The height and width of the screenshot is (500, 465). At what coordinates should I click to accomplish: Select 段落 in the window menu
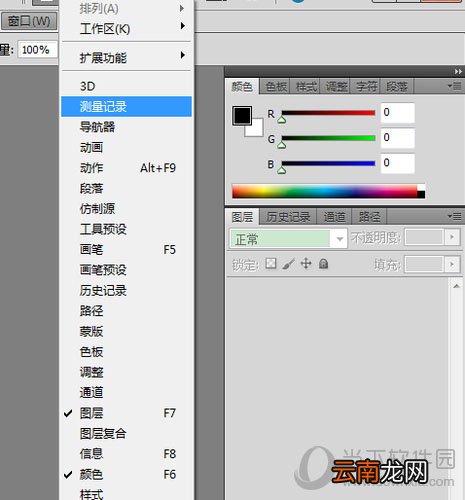pos(126,188)
